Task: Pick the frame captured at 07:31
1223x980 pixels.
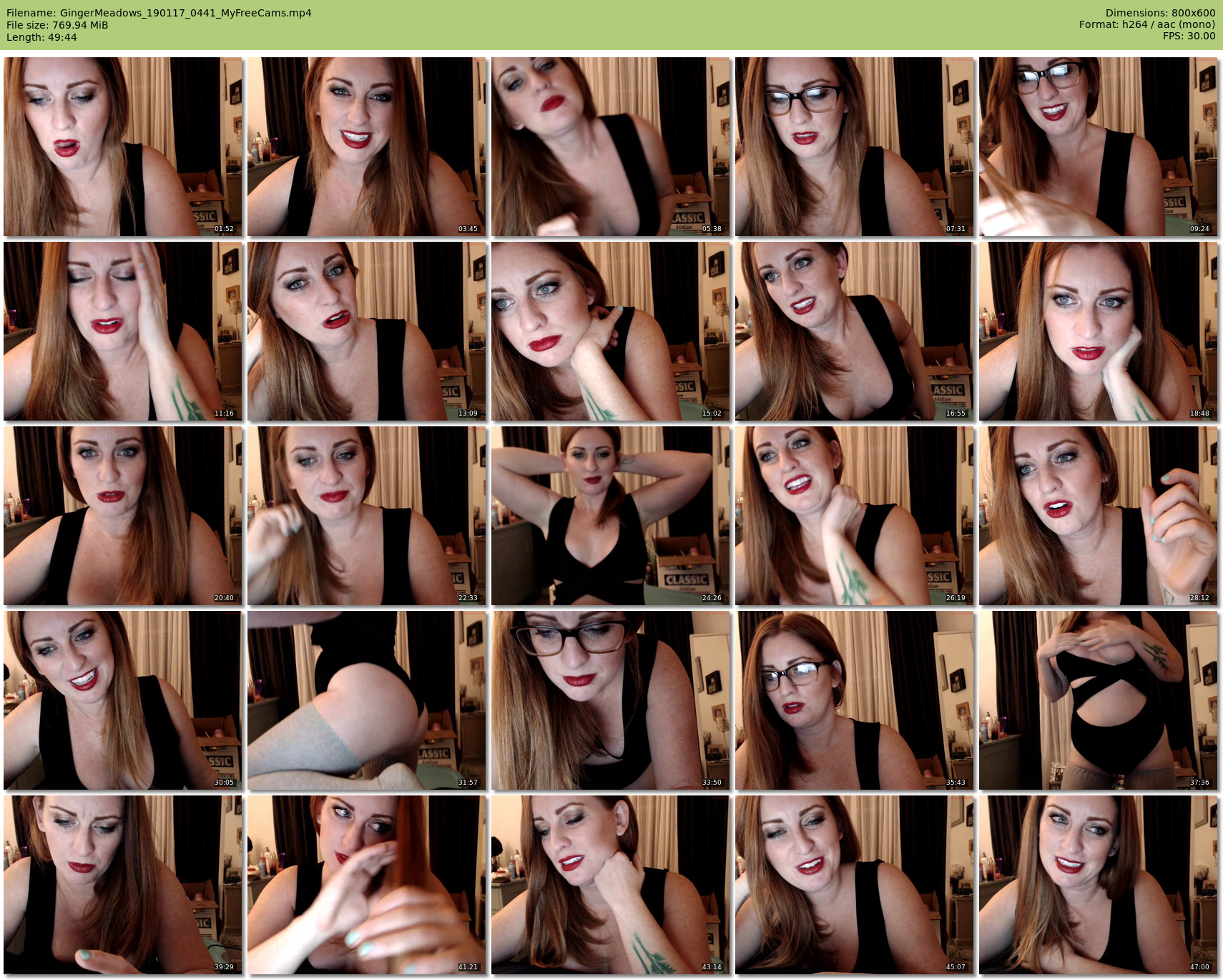Action: tap(855, 147)
